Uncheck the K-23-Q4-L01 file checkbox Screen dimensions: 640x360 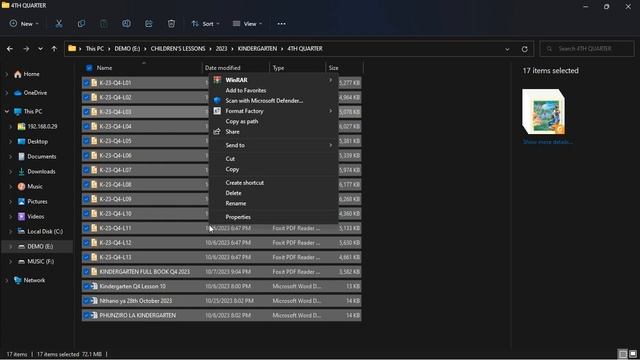86,82
